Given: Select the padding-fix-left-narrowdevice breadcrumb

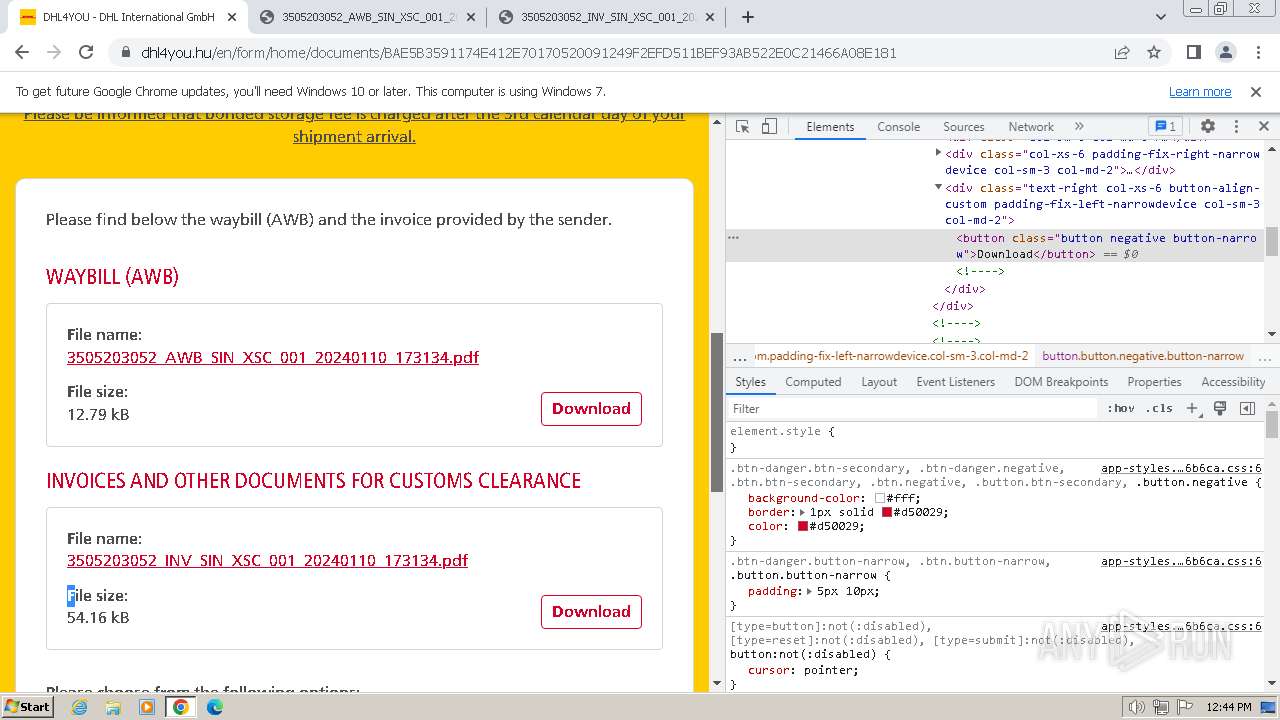Looking at the screenshot, I should (x=892, y=356).
